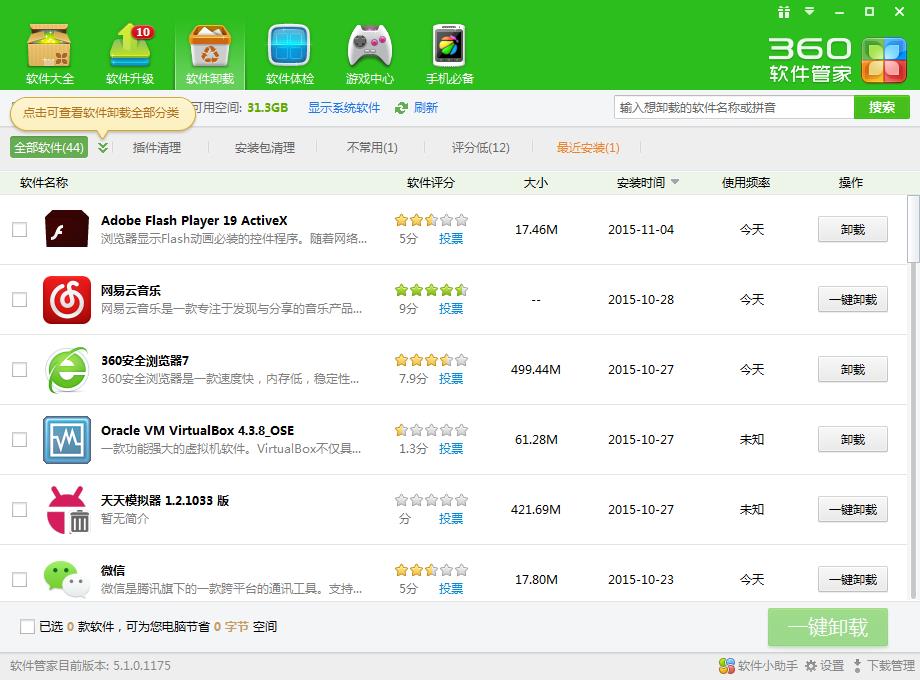Image resolution: width=920 pixels, height=680 pixels.
Task: Sort by 使用频率 column header
Action: click(746, 182)
